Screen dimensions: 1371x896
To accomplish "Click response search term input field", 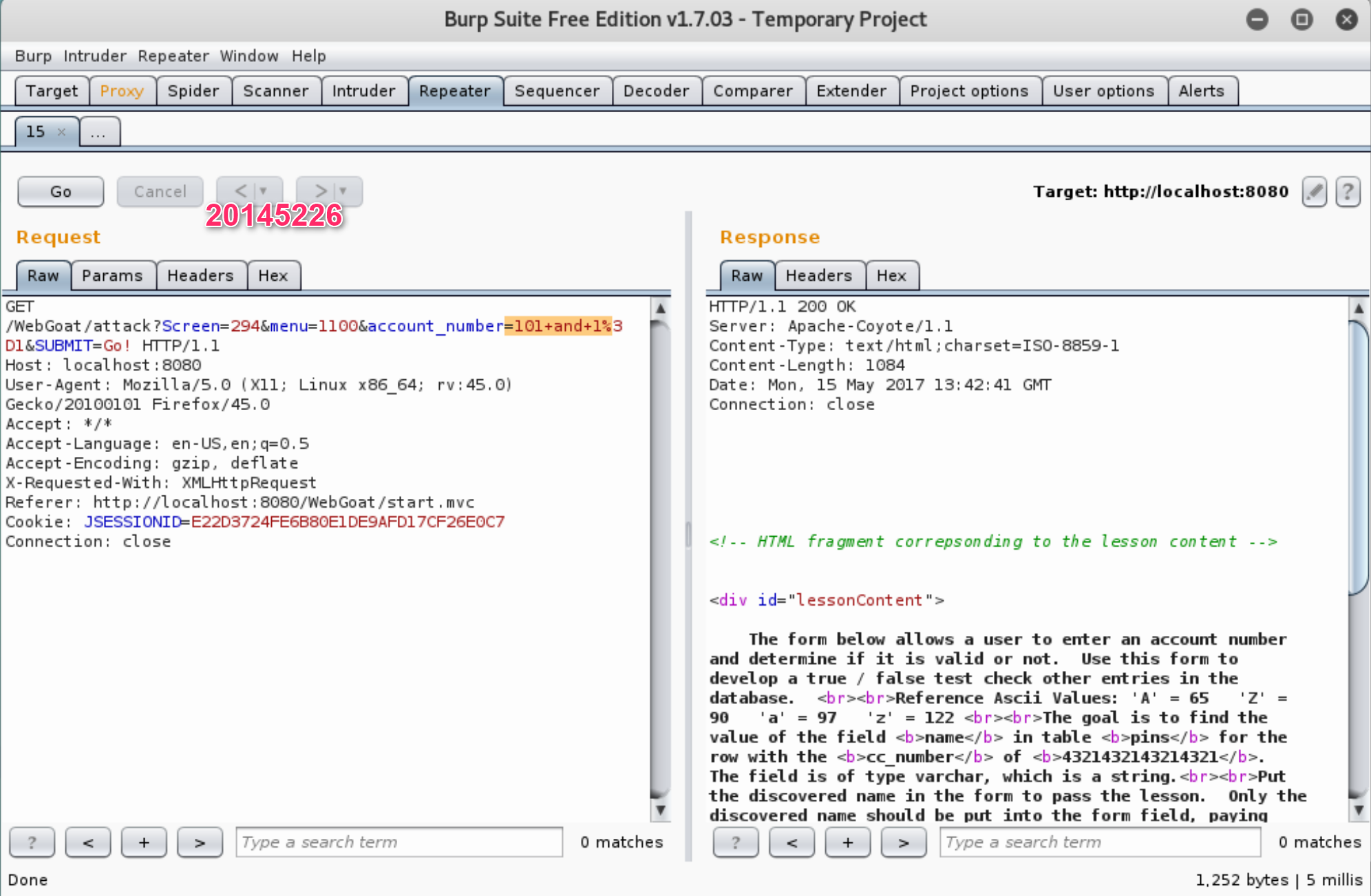I will coord(1100,842).
